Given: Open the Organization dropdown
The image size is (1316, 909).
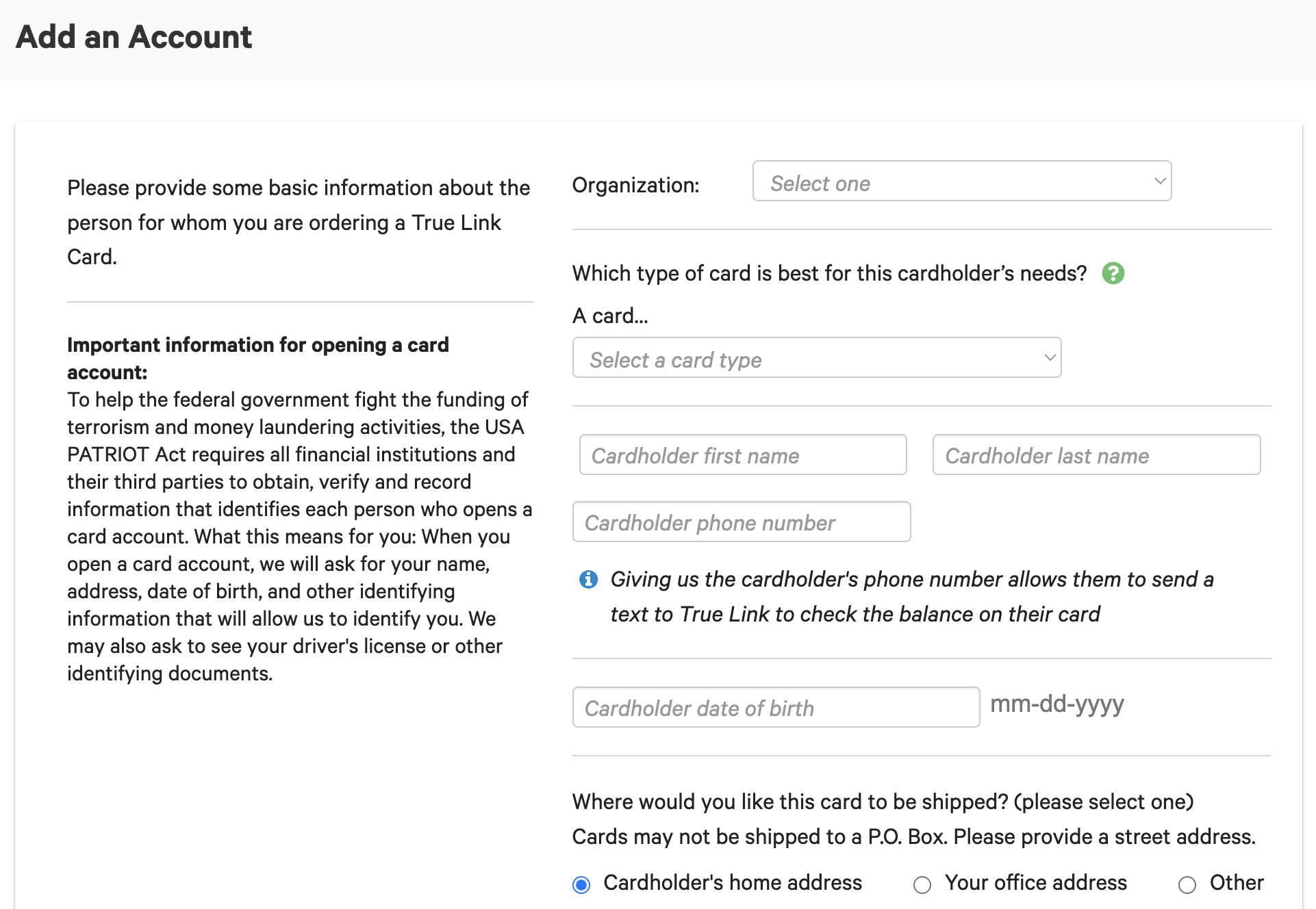Looking at the screenshot, I should 961,181.
